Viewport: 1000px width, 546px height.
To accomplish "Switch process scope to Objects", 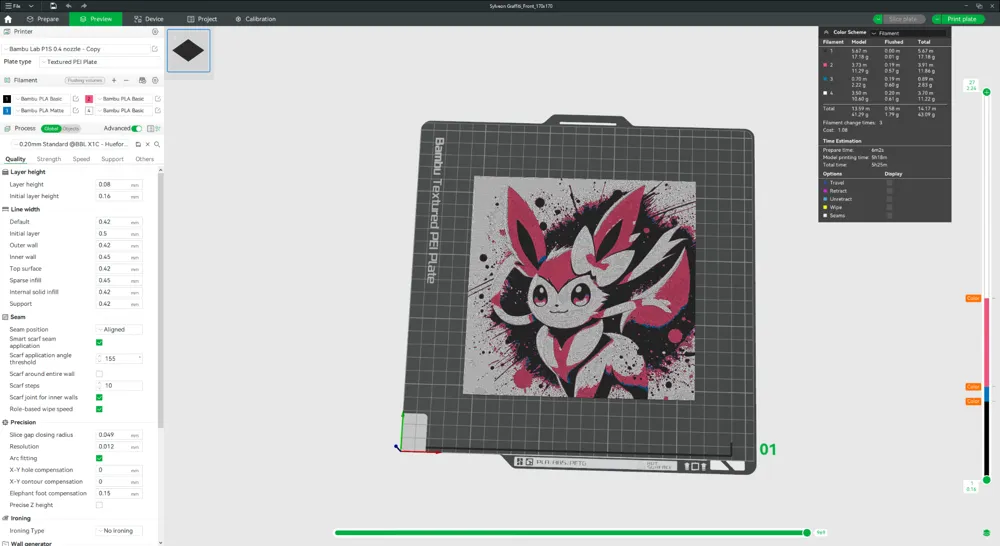I will (x=71, y=129).
